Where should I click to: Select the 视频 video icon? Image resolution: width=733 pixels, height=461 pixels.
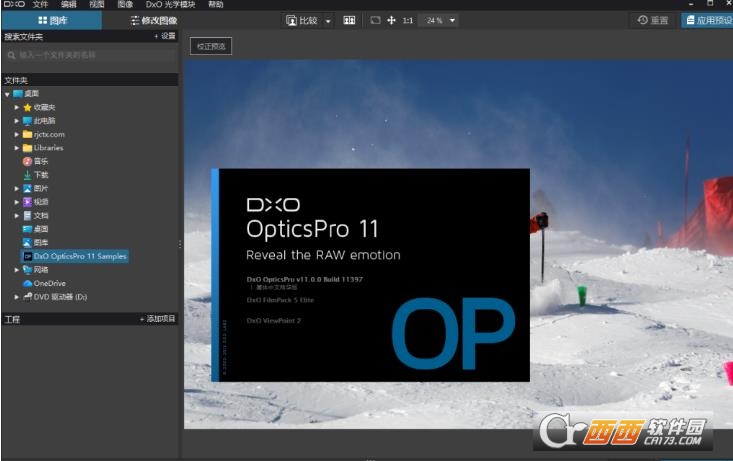[28, 202]
